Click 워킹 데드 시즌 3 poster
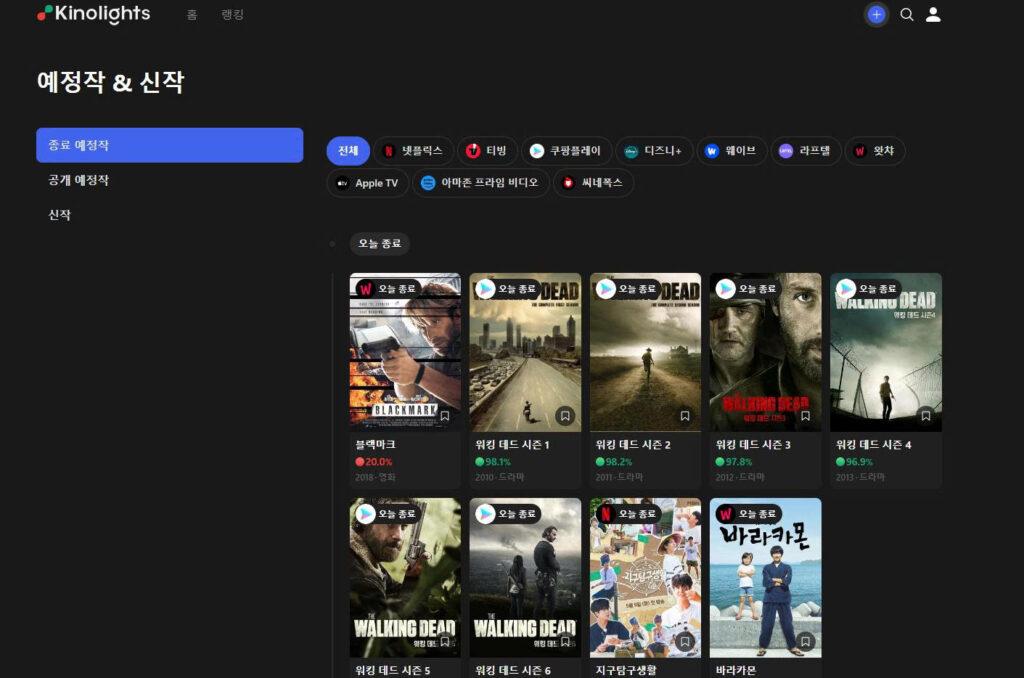Screen dimensions: 1024x678 coord(765,352)
